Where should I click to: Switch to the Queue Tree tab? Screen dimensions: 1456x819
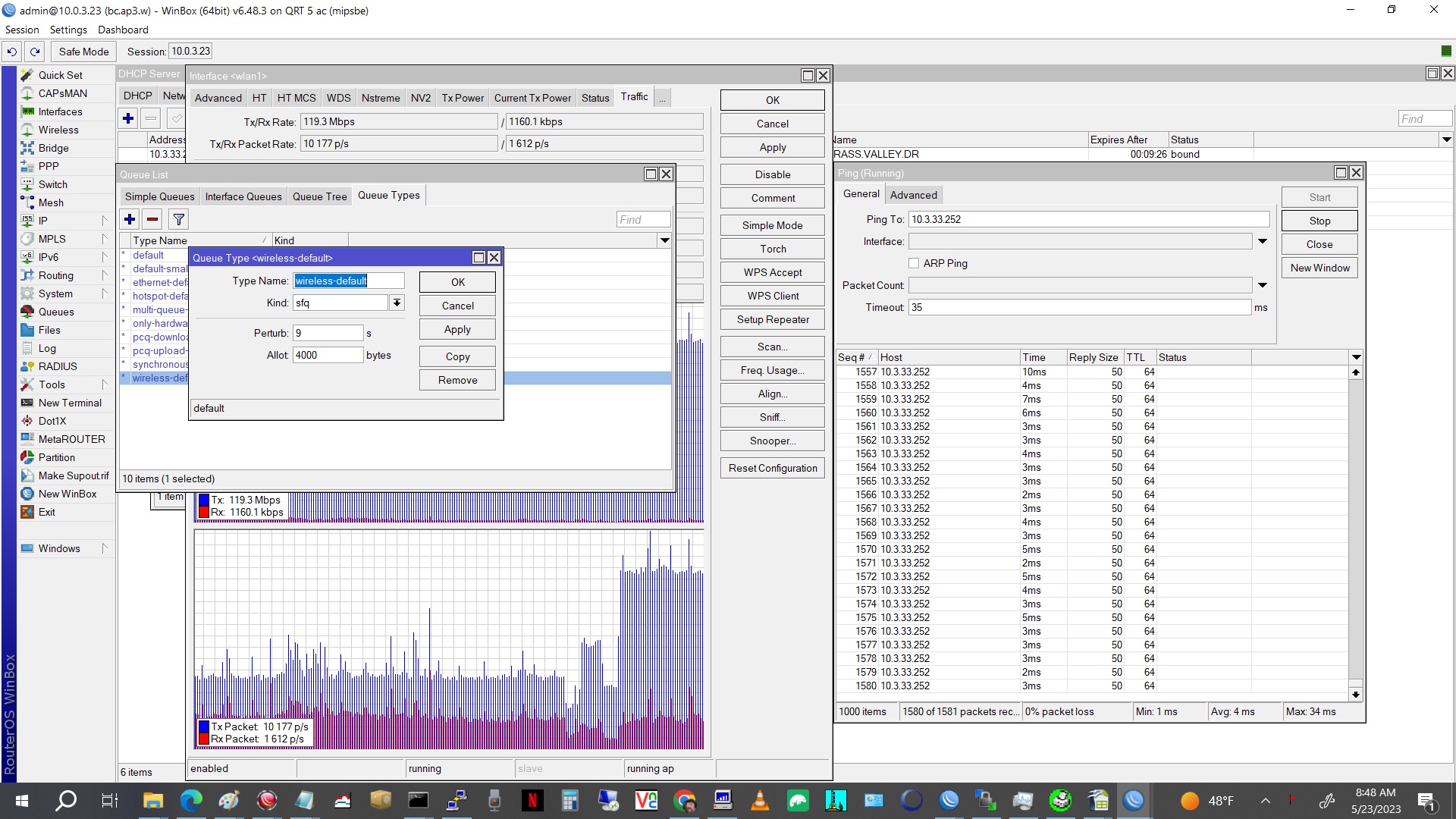[x=319, y=196]
